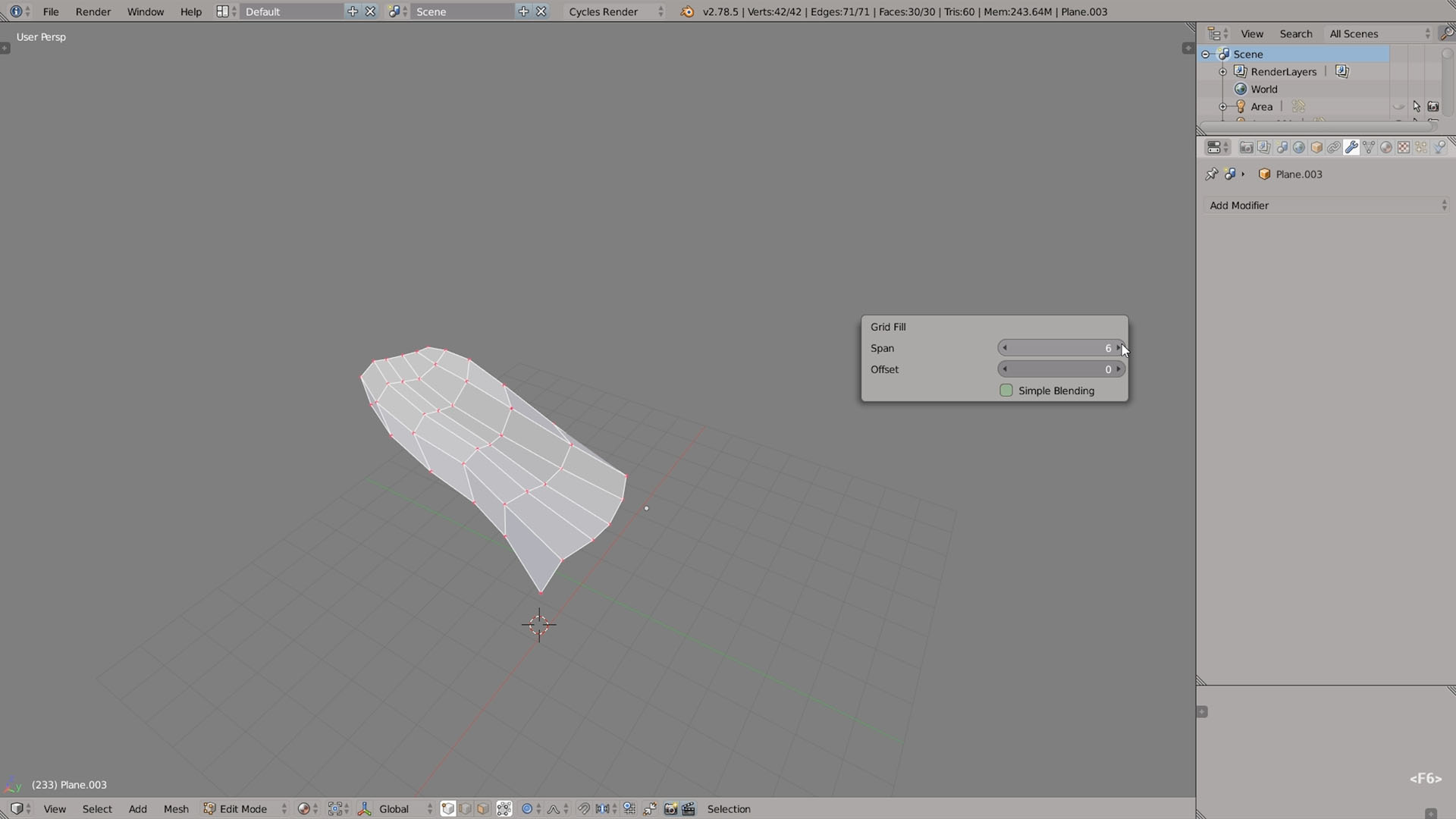
Task: Click Offset value field
Action: (x=1062, y=369)
